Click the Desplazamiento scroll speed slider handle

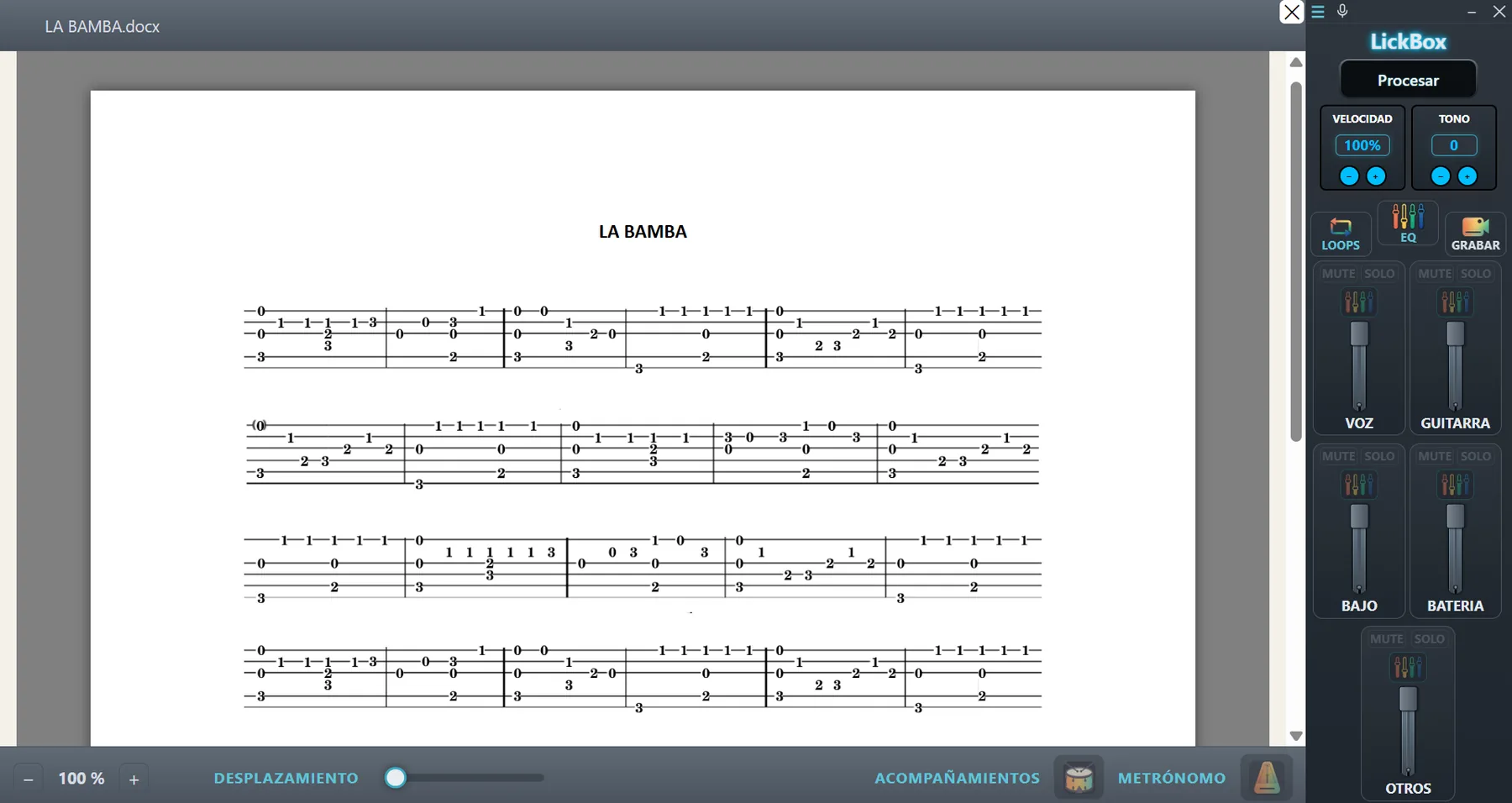pyautogui.click(x=396, y=778)
